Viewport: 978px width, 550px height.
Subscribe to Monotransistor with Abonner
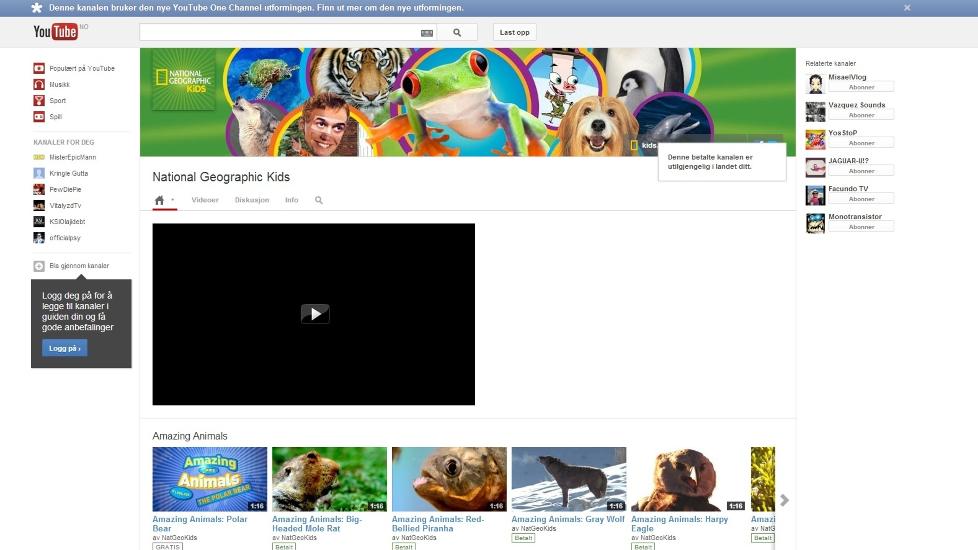pos(861,227)
